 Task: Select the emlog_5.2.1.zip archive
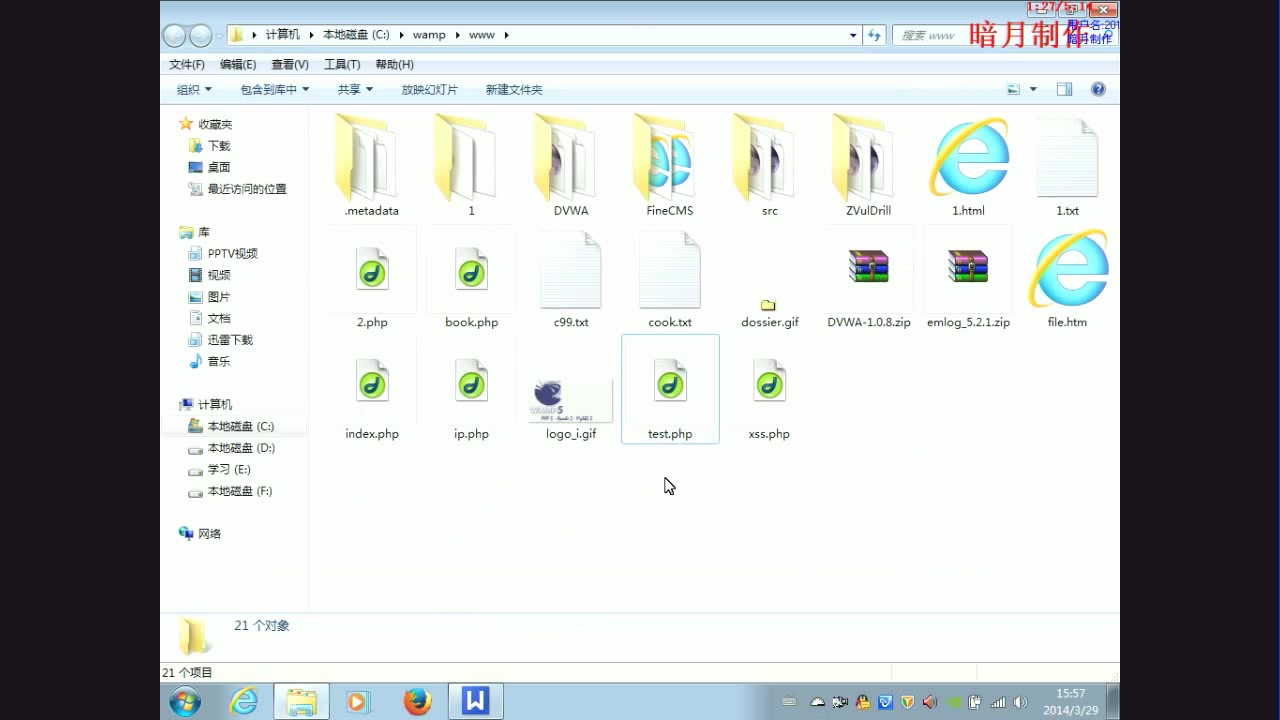(968, 277)
